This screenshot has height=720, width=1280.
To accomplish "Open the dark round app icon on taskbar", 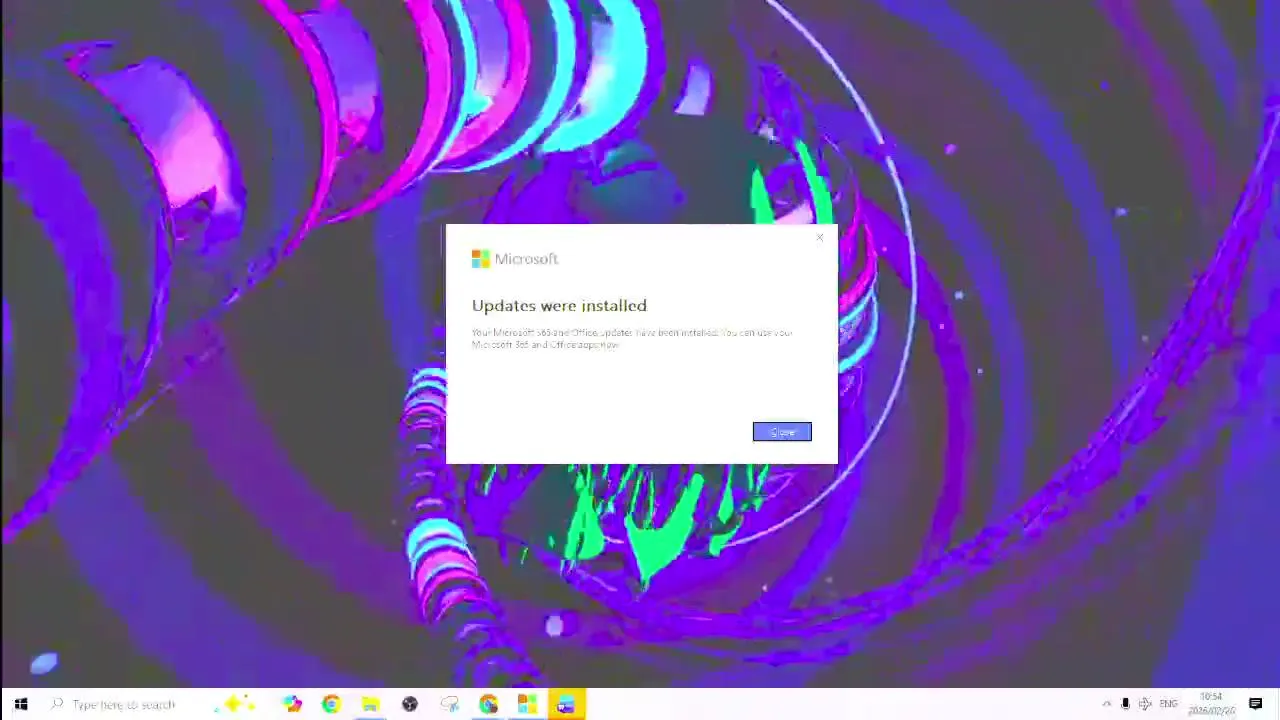I will point(409,704).
